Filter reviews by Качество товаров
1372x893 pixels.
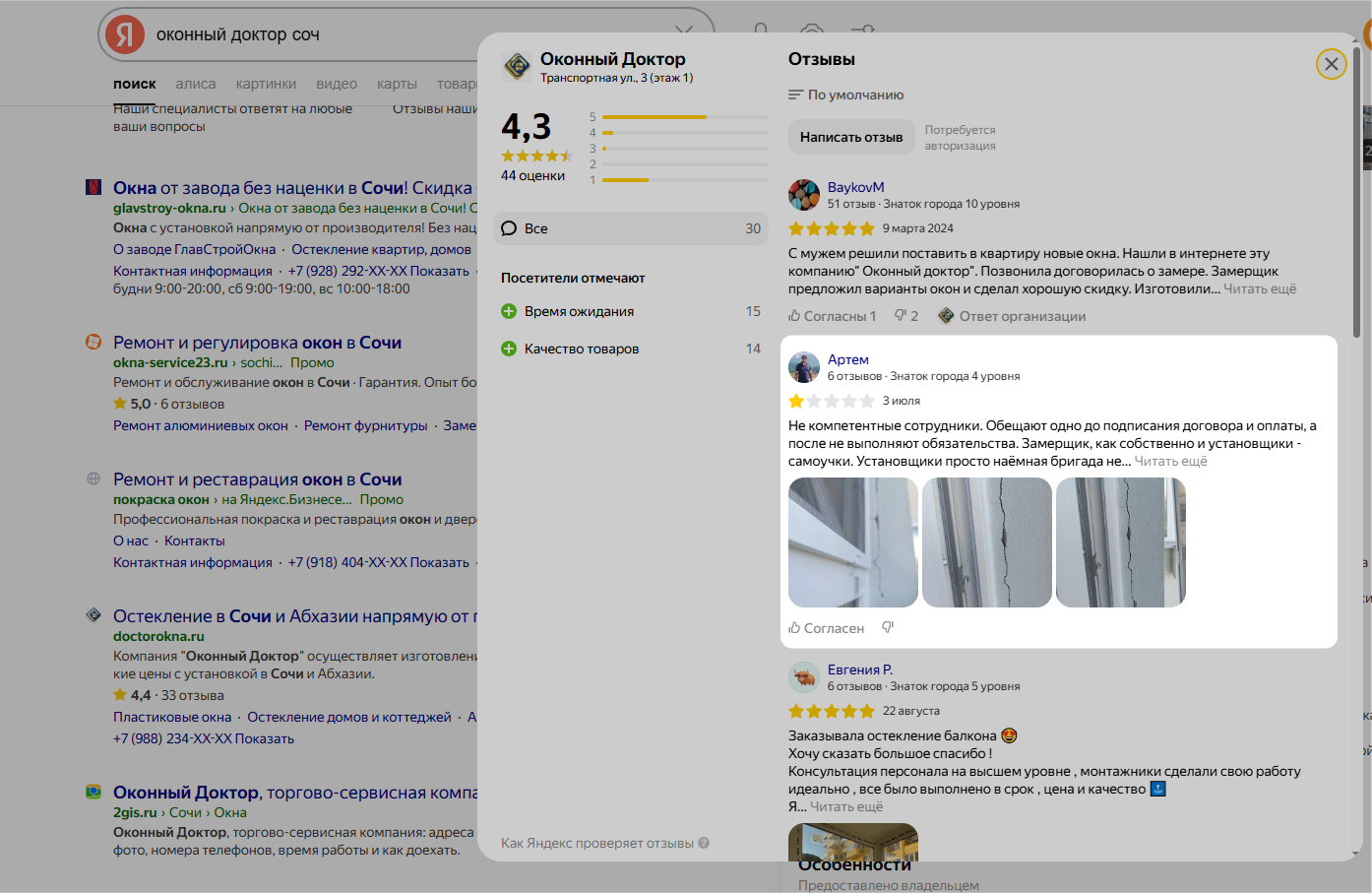tap(581, 349)
